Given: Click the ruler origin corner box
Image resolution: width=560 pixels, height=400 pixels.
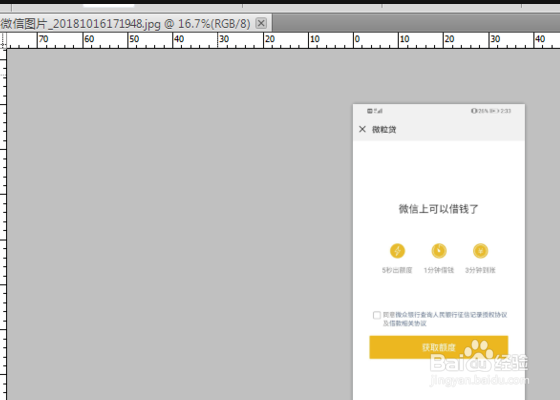Looking at the screenshot, I should (3, 40).
